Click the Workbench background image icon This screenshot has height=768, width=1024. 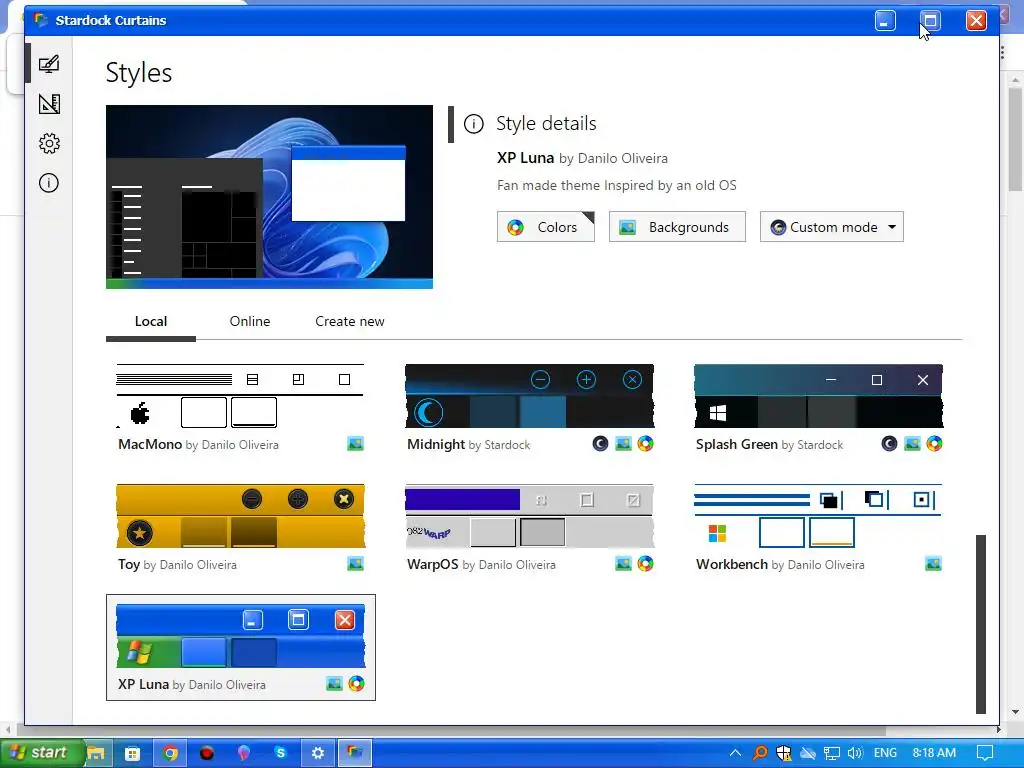934,564
